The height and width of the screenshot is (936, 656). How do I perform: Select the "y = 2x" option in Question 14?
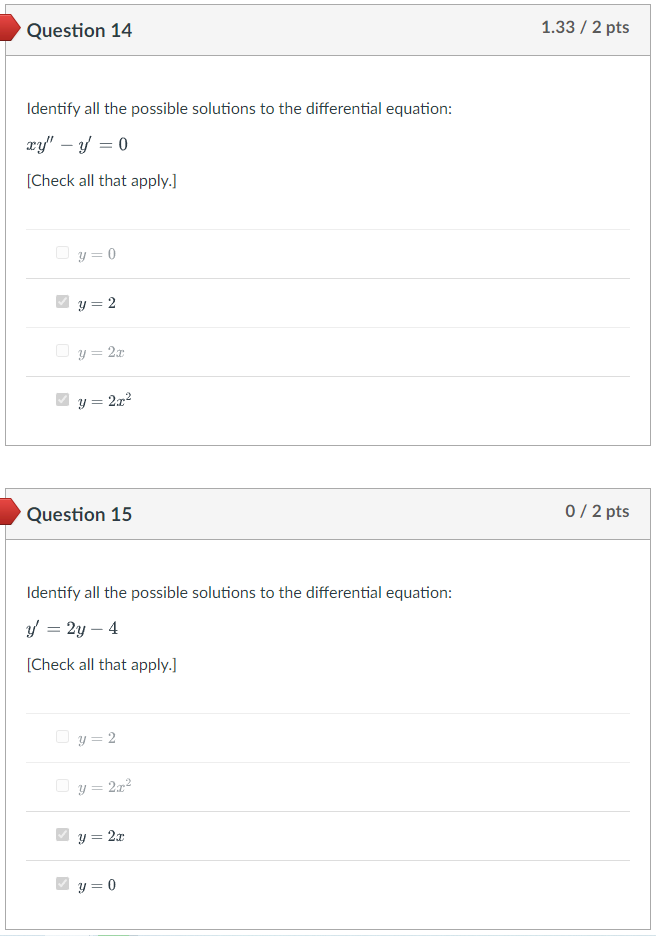[61, 350]
